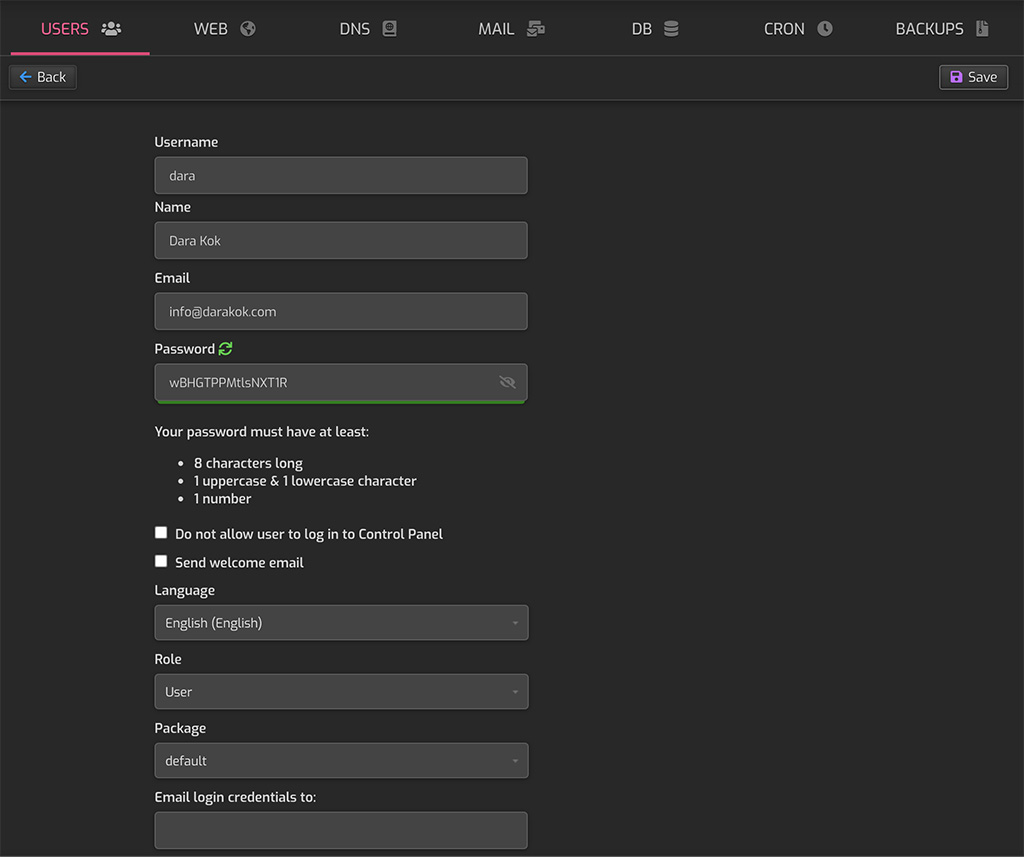Click the Language field label

(185, 590)
